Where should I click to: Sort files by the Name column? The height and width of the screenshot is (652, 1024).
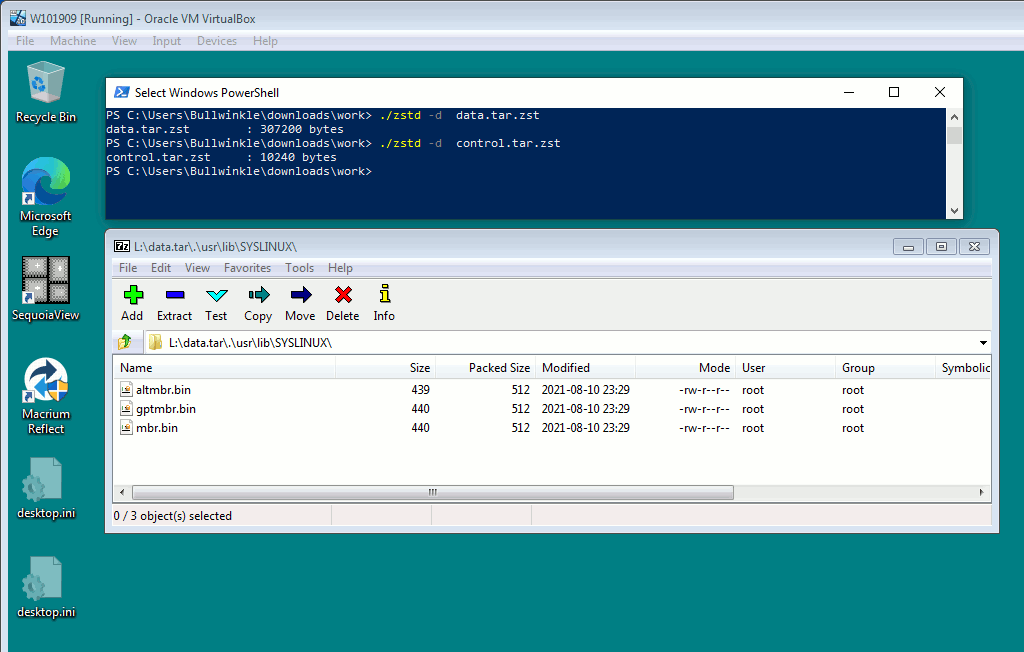[225, 368]
